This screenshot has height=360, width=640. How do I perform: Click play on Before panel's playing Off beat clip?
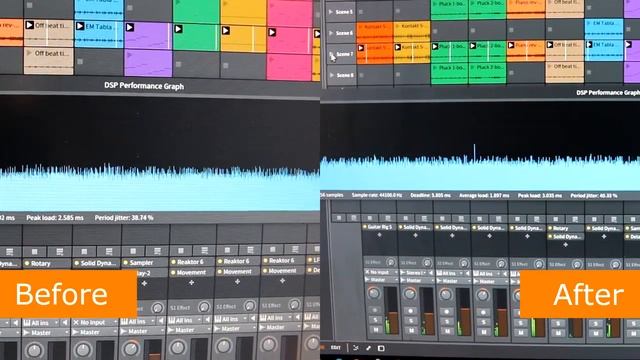30,25
